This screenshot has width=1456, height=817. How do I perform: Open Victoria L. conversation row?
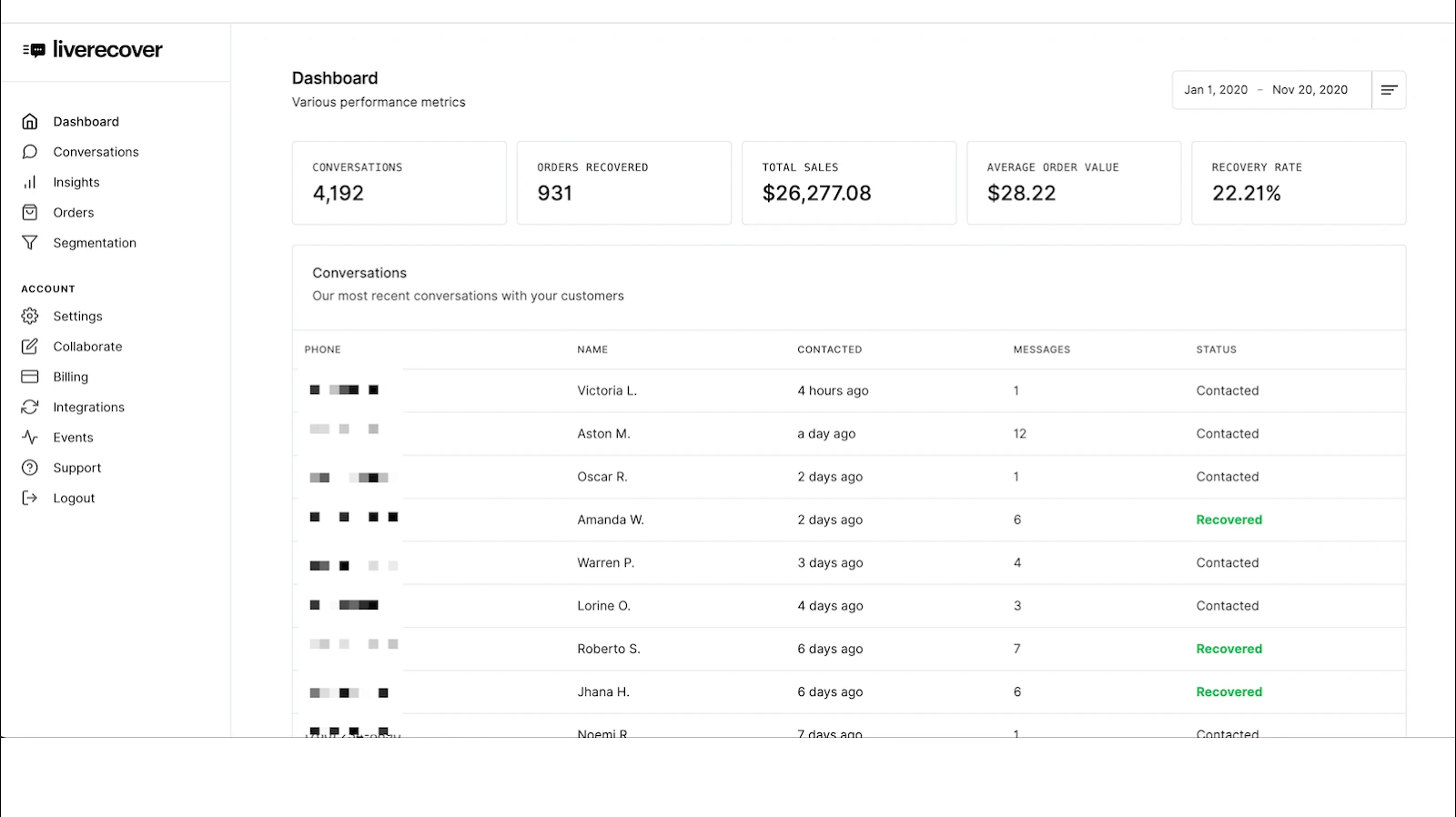click(607, 390)
